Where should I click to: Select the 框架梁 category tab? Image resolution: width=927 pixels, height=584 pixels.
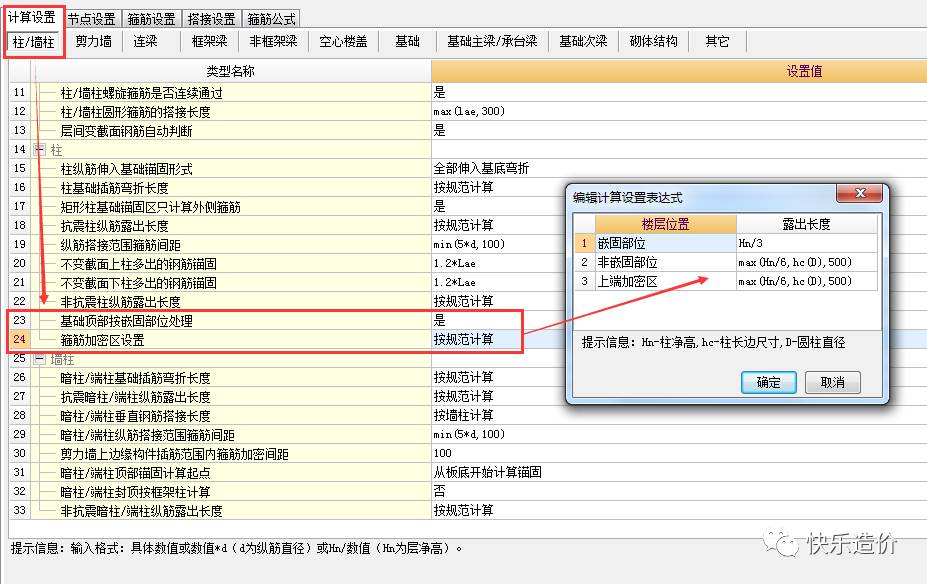[209, 42]
